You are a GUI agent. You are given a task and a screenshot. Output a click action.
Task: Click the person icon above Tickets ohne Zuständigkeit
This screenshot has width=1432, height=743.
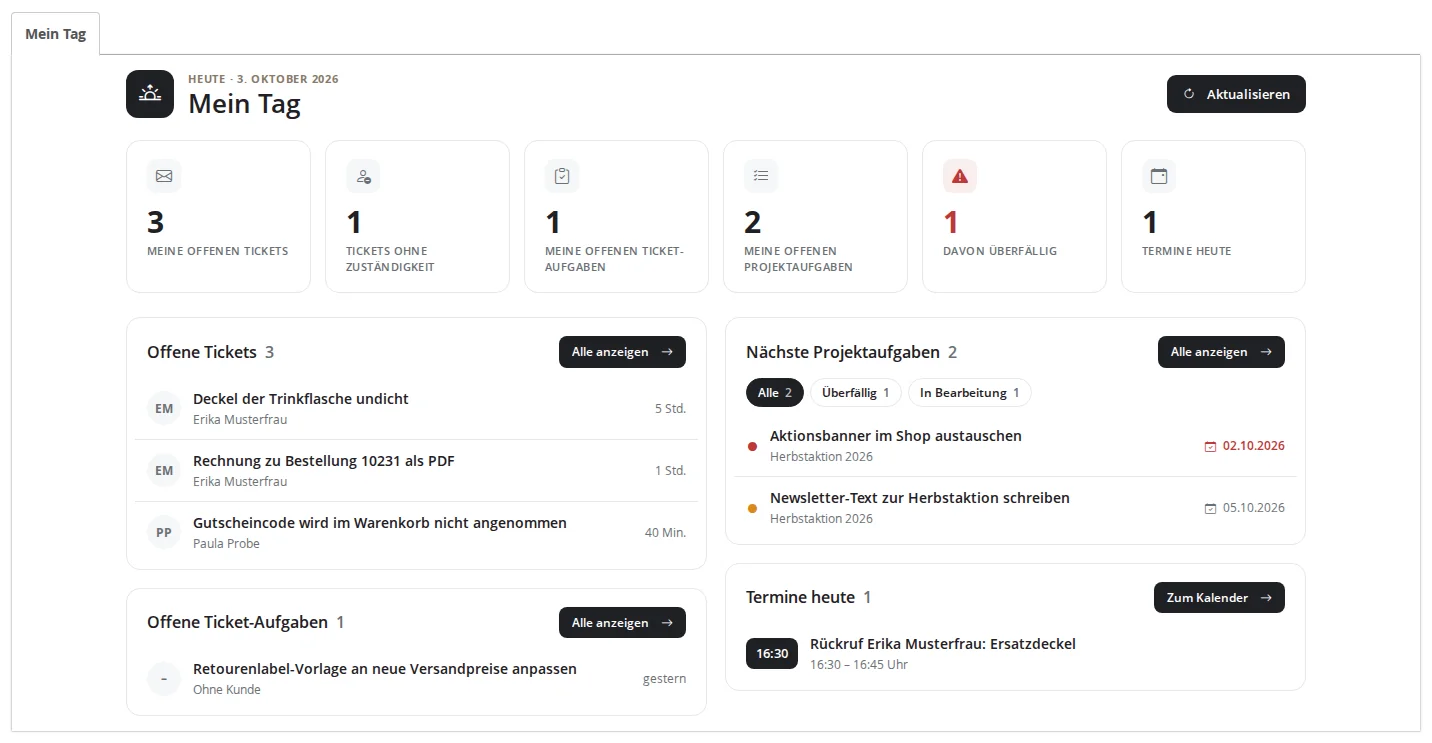(363, 176)
